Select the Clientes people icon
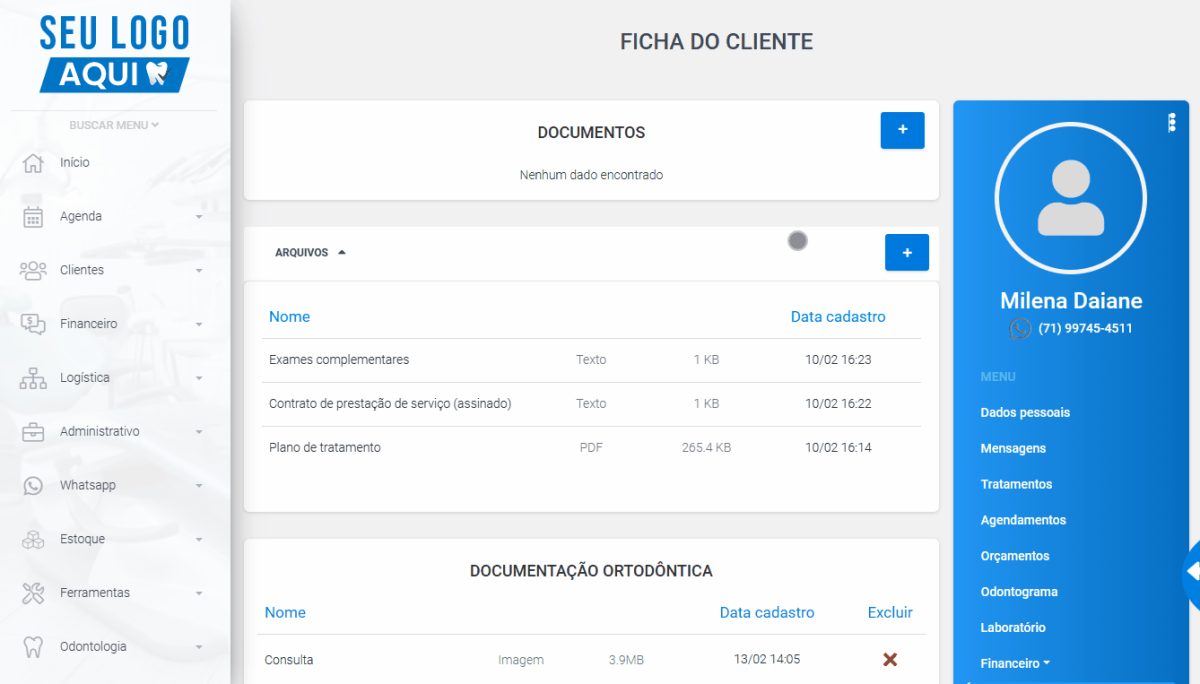The image size is (1200, 684). 33,270
